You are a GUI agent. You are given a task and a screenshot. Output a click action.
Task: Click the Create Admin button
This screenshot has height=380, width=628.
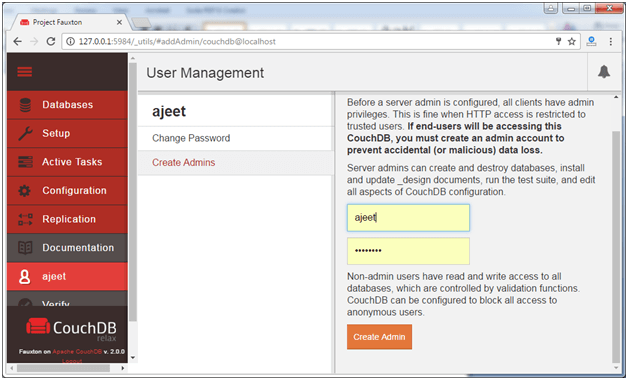(379, 337)
